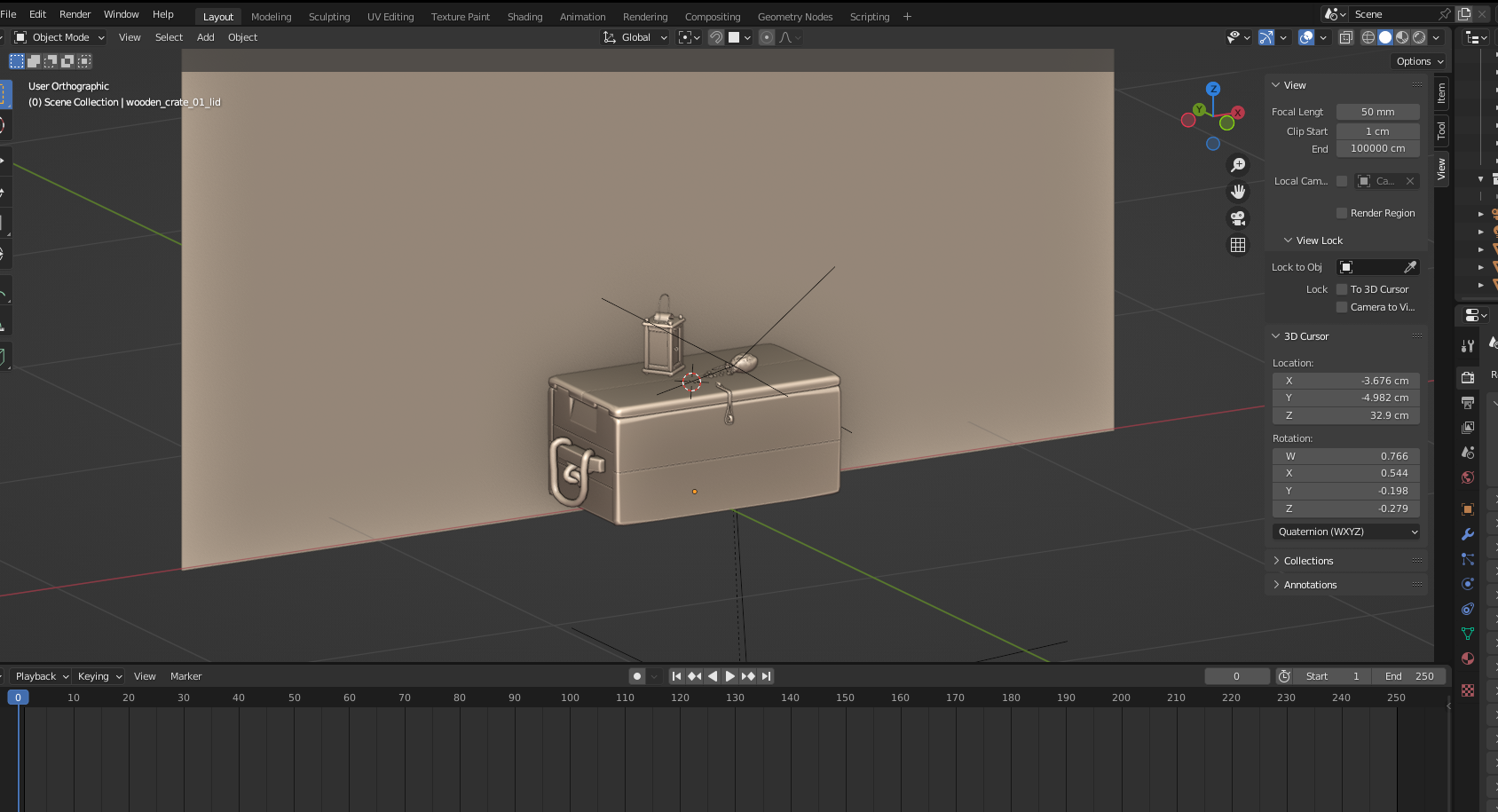The width and height of the screenshot is (1498, 812).
Task: Toggle the Camera to View checkbox
Action: point(1342,307)
